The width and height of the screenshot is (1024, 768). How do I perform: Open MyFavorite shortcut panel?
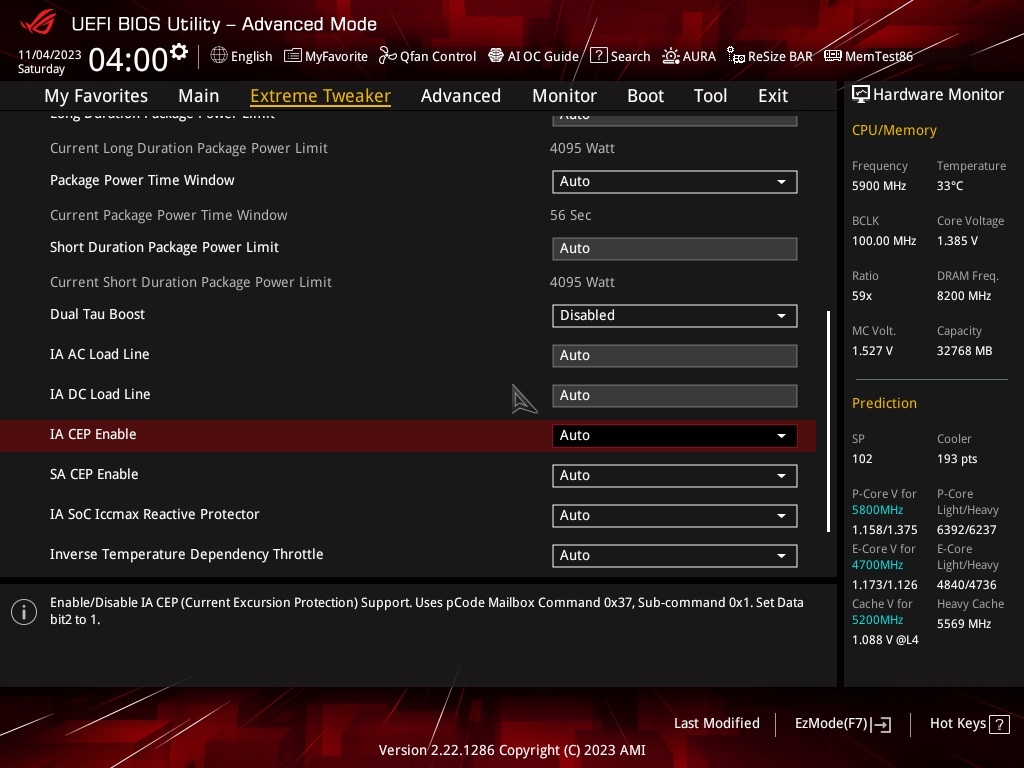[x=325, y=56]
